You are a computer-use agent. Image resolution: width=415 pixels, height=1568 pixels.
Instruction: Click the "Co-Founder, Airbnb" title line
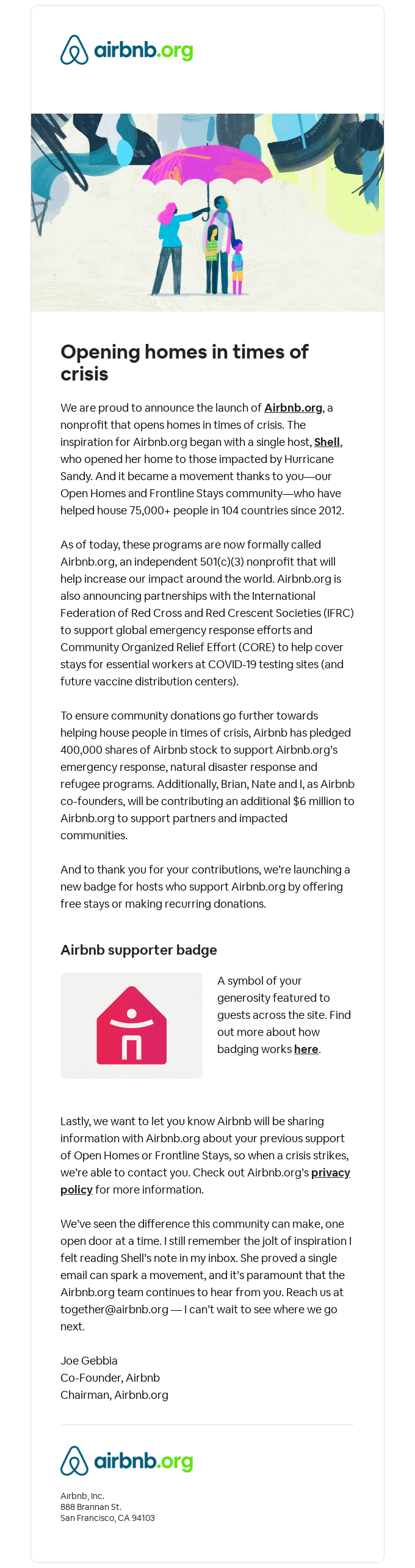[x=110, y=1378]
